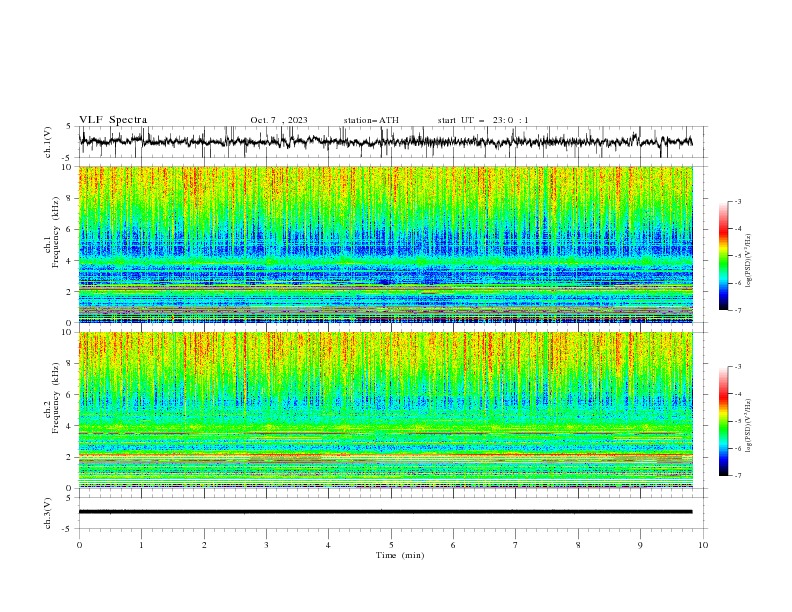Click the "station=ATH" header label
The width and height of the screenshot is (792, 612).
371,120
